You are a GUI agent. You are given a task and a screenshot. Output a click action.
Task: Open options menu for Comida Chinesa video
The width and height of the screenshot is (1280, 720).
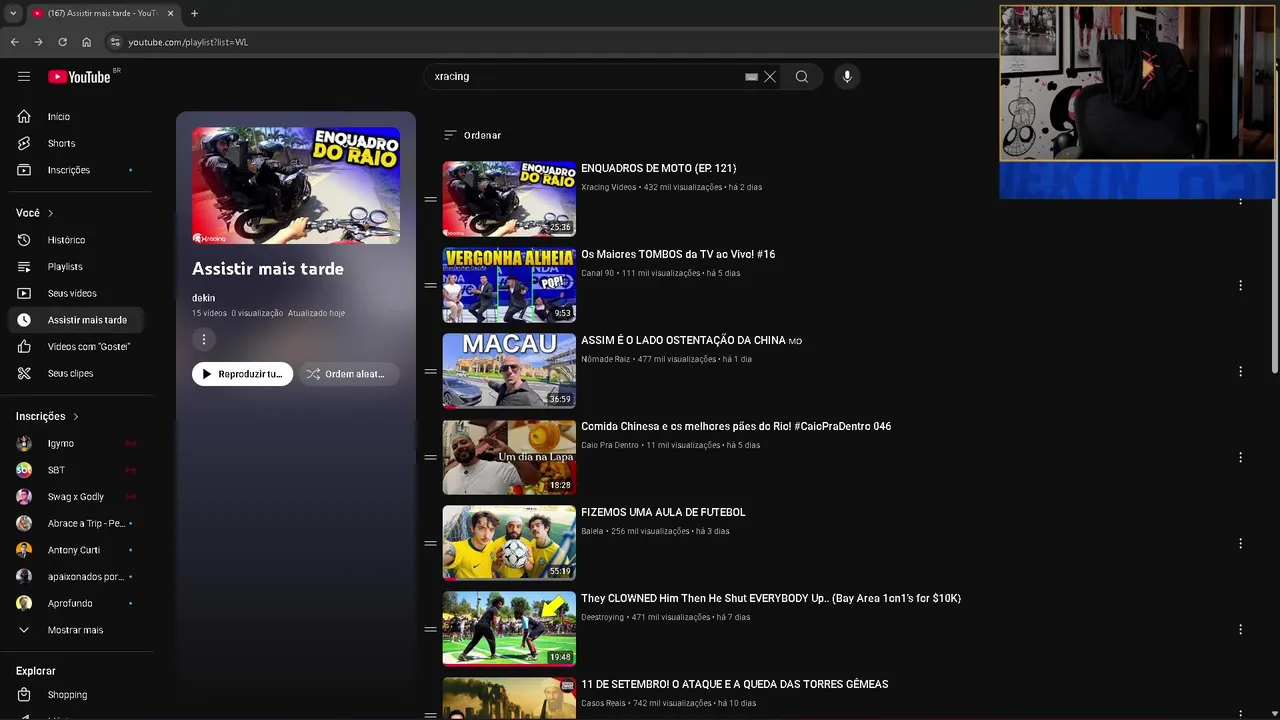click(1240, 457)
